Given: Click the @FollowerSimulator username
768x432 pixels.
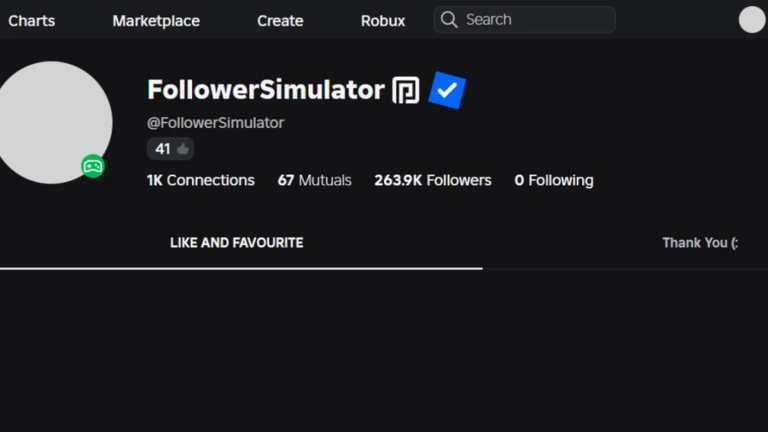Looking at the screenshot, I should click(x=216, y=123).
